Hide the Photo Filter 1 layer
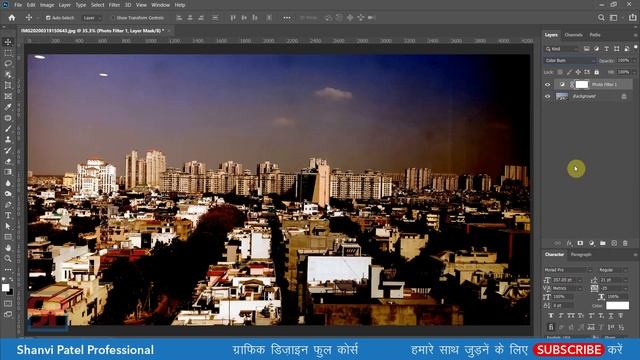This screenshot has width=640, height=360. point(548,84)
